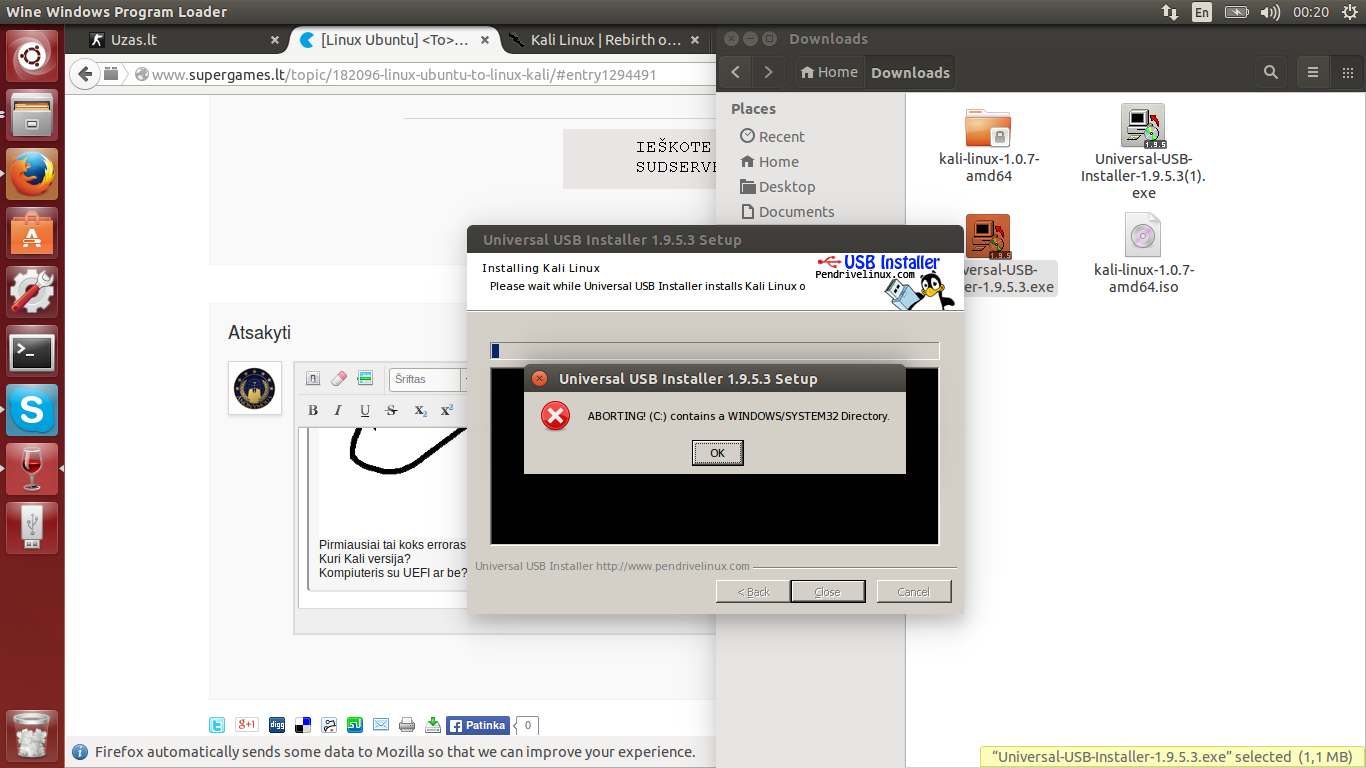Close the Uzas.lt tab
1366x768 pixels.
(275, 40)
